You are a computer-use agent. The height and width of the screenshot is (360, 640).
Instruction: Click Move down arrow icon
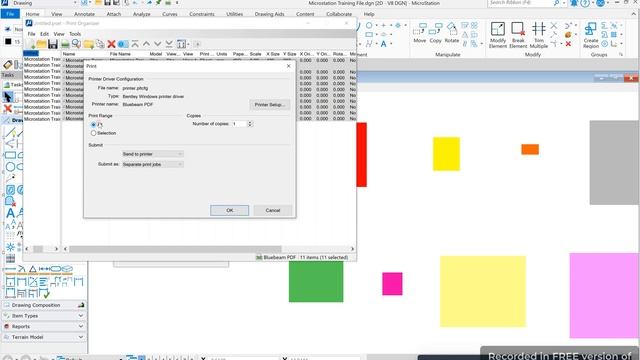coord(157,44)
